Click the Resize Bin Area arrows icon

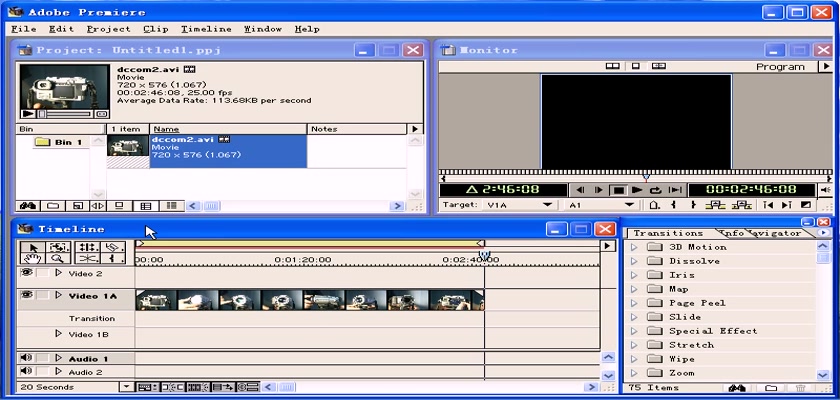97,206
